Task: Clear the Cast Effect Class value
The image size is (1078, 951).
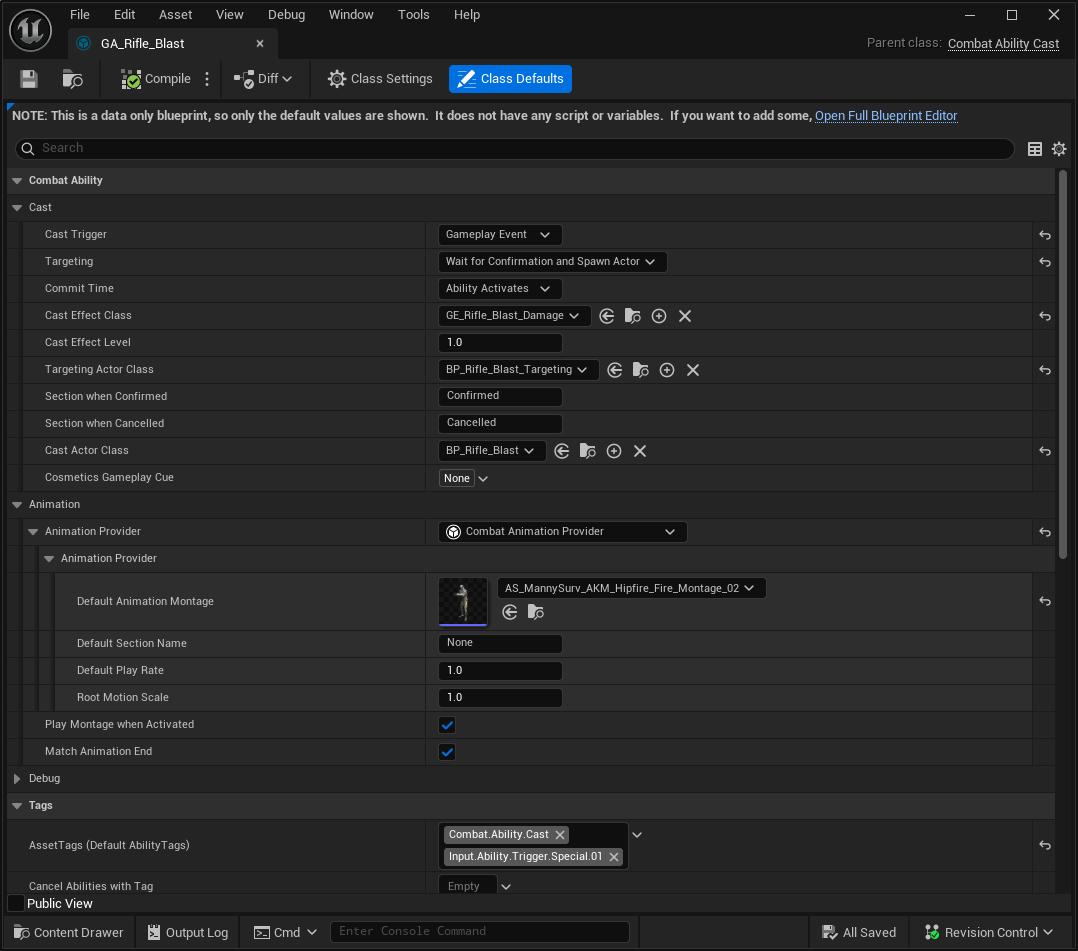Action: (x=685, y=316)
